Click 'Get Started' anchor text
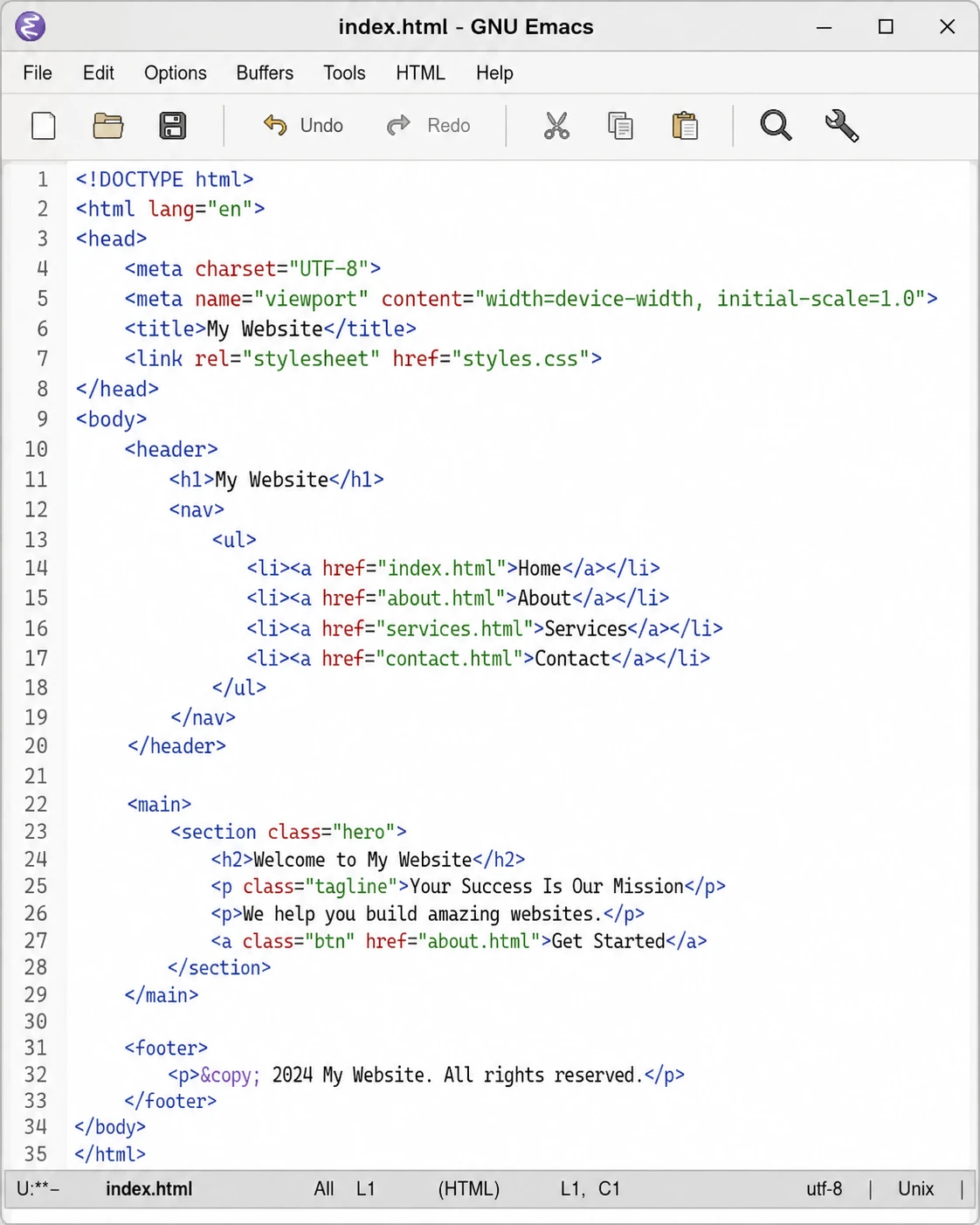 pos(608,941)
